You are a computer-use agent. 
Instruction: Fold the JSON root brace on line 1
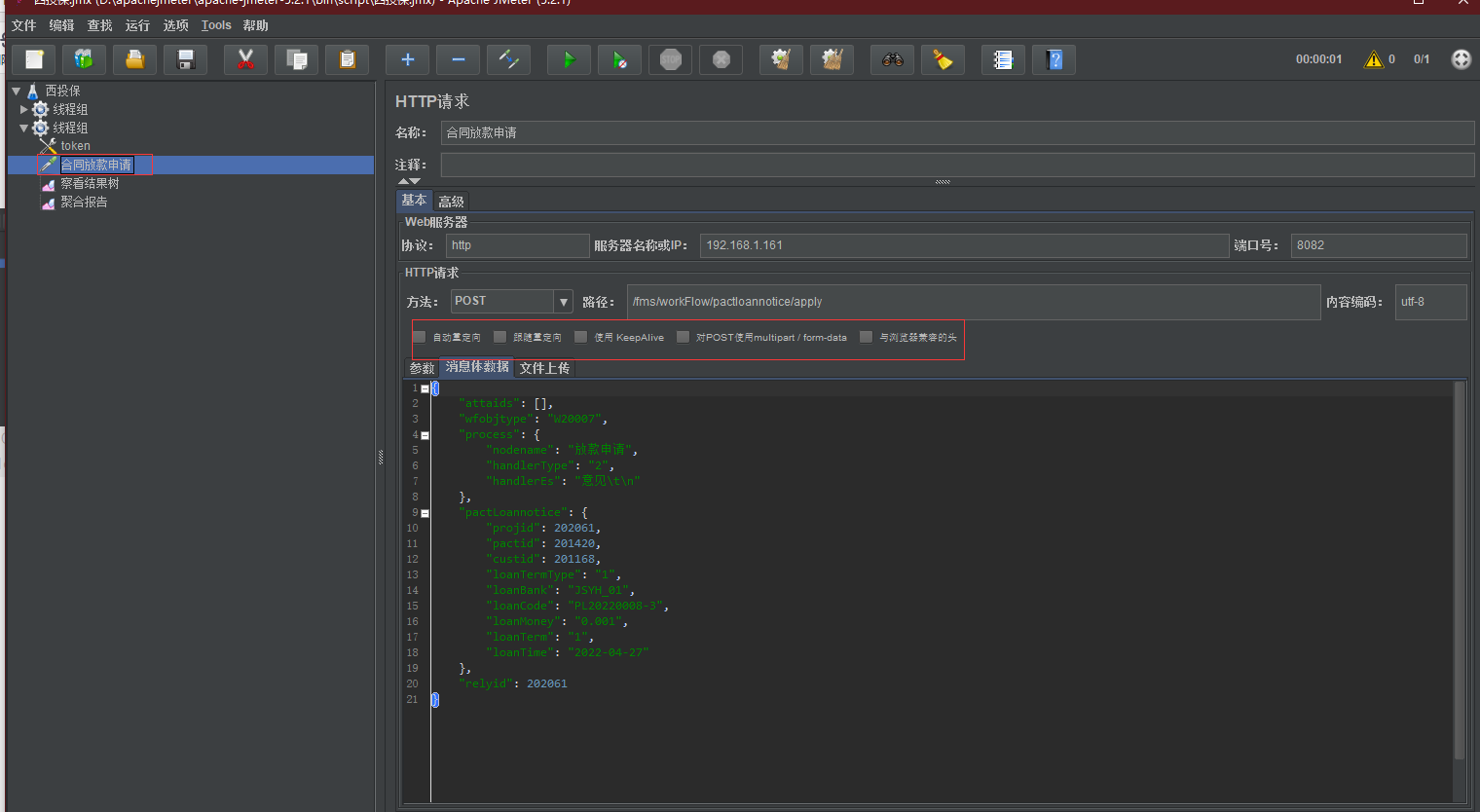(425, 388)
